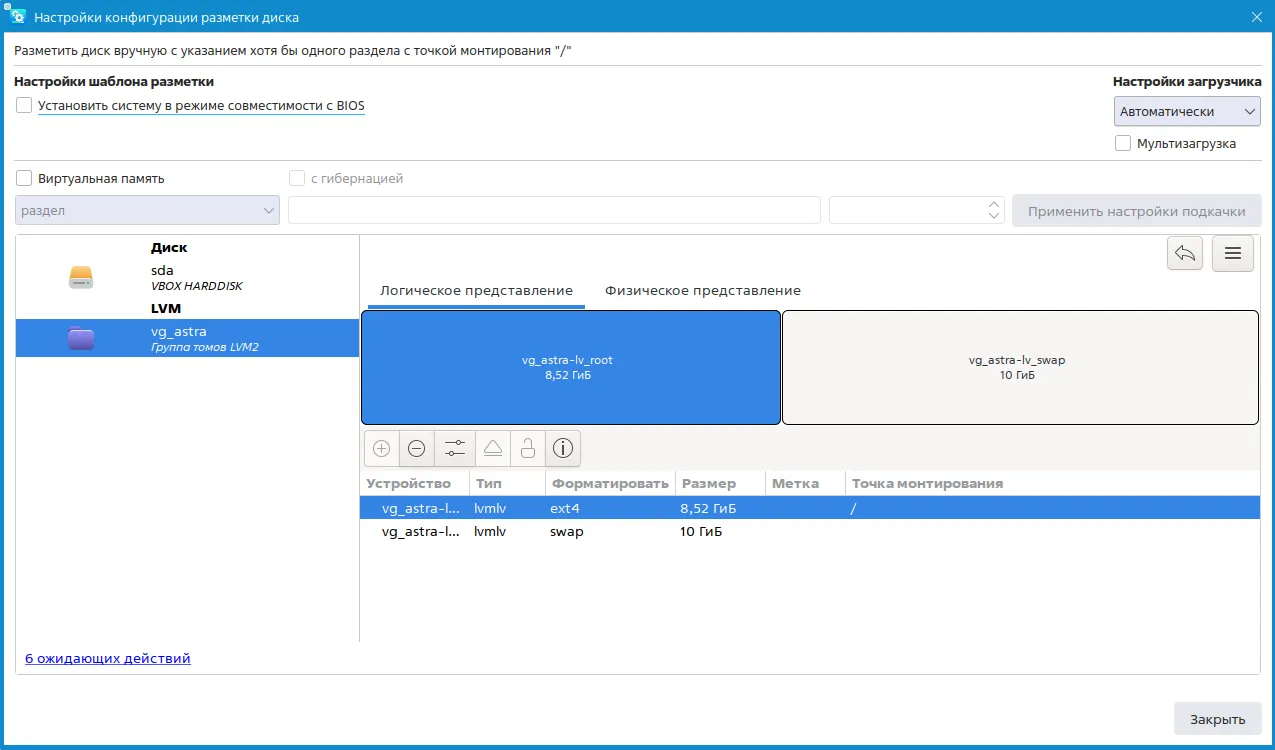Show partition info with the i icon
This screenshot has width=1275, height=750.
click(x=563, y=449)
